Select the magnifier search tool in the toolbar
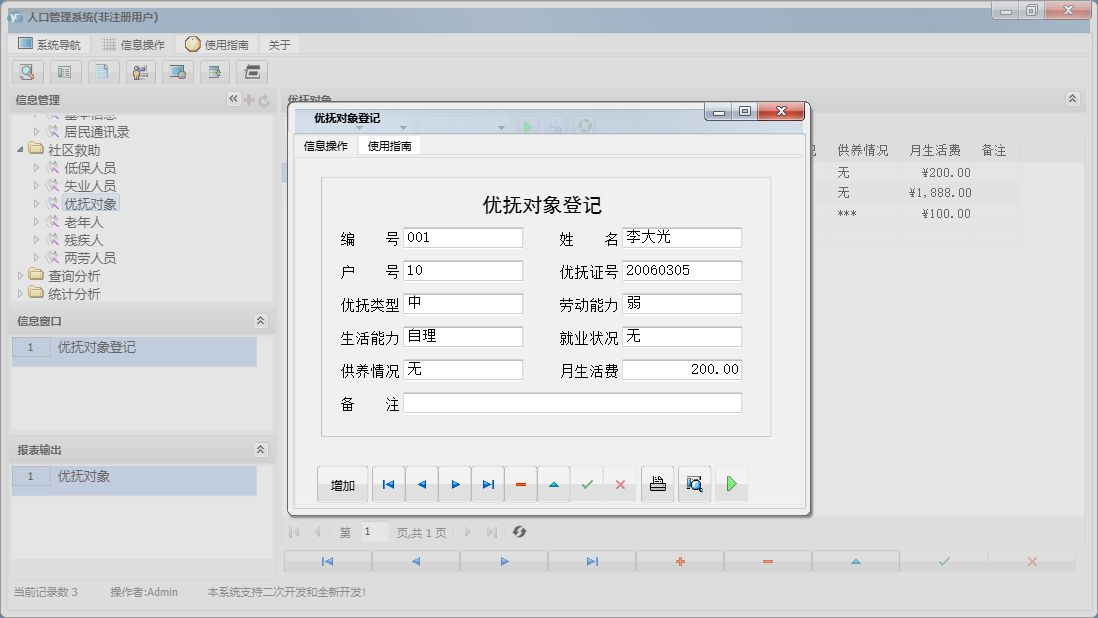This screenshot has height=618, width=1098. (x=27, y=72)
